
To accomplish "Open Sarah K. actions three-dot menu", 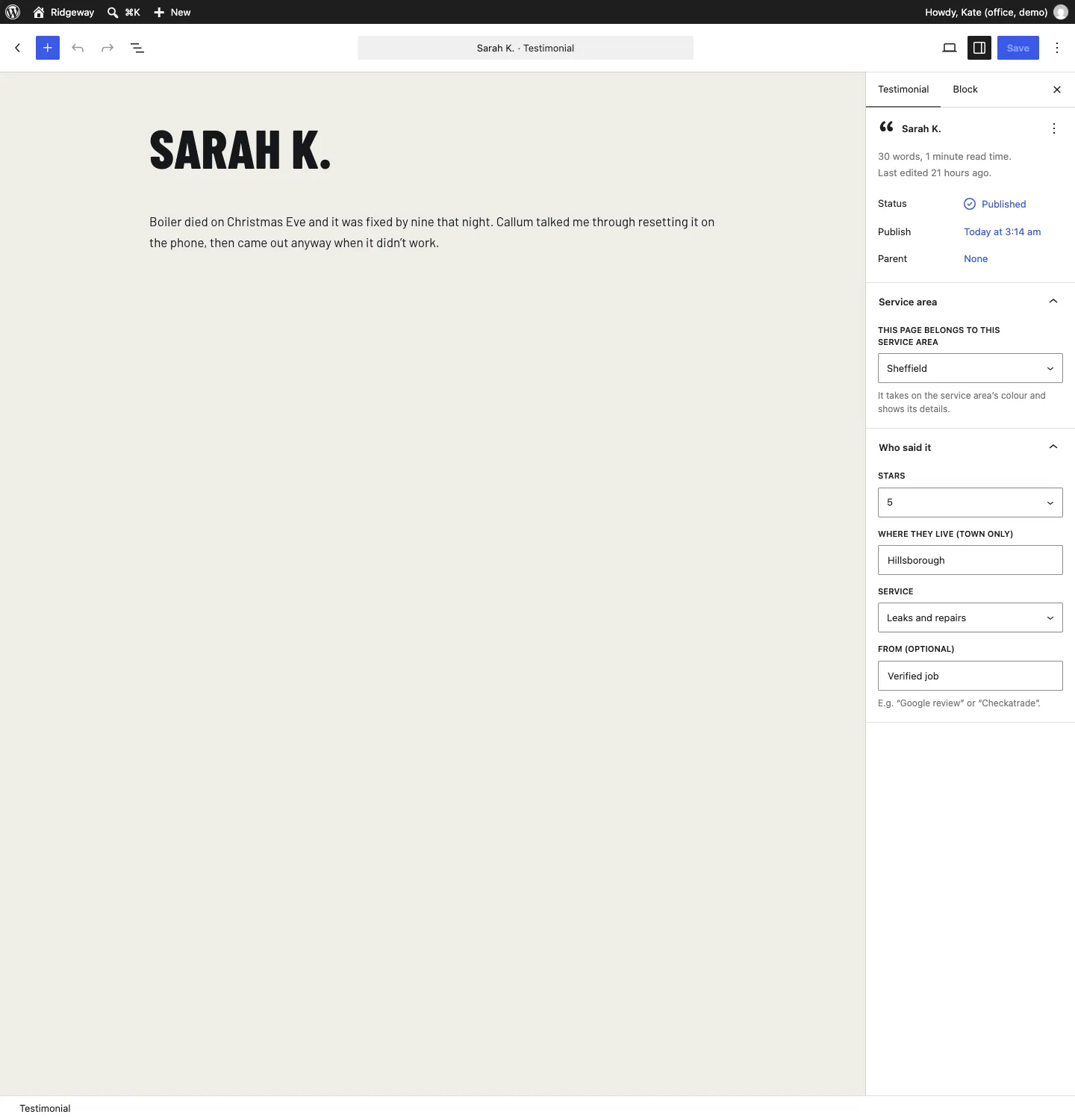I will pos(1054,128).
